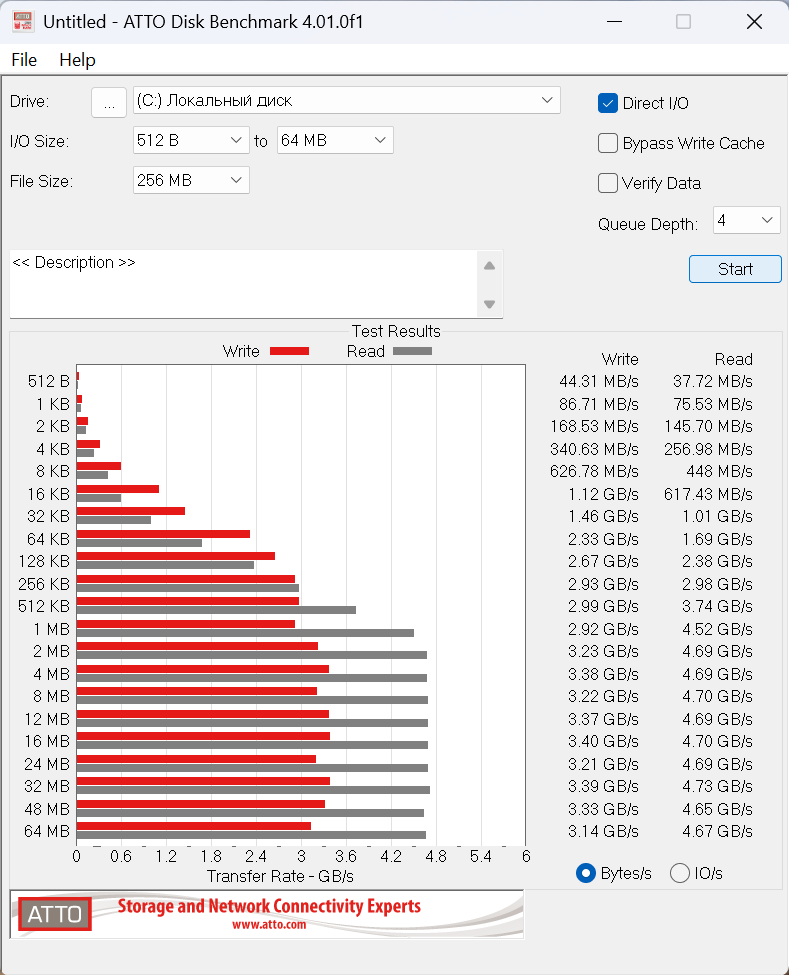789x975 pixels.
Task: Disable the Direct I/O checkbox
Action: [607, 103]
